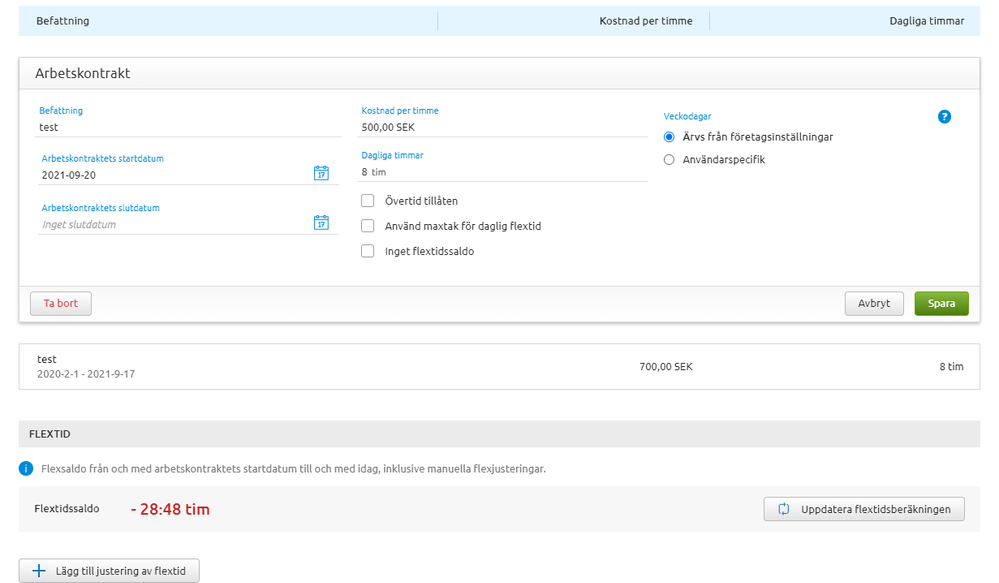Open calendar picker for contract end date

pos(321,223)
